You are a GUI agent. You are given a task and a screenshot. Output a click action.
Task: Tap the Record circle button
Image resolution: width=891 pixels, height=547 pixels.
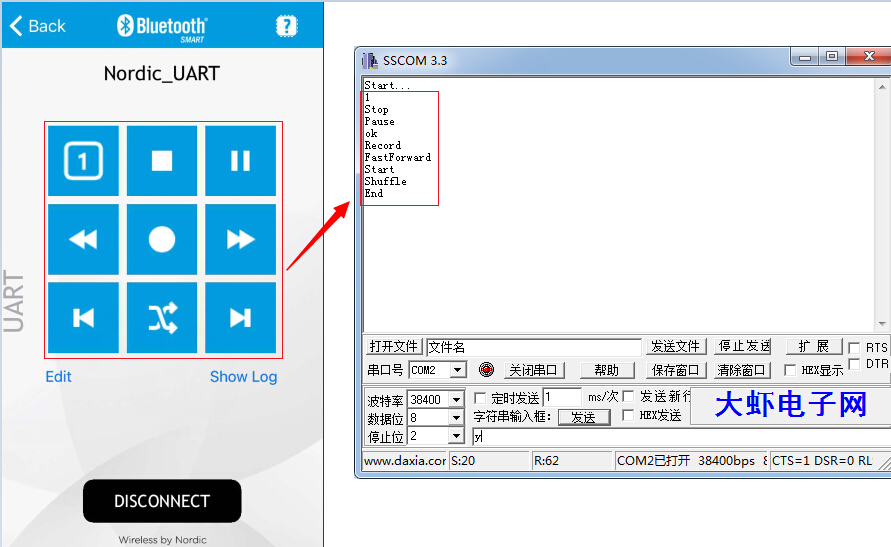coord(162,239)
